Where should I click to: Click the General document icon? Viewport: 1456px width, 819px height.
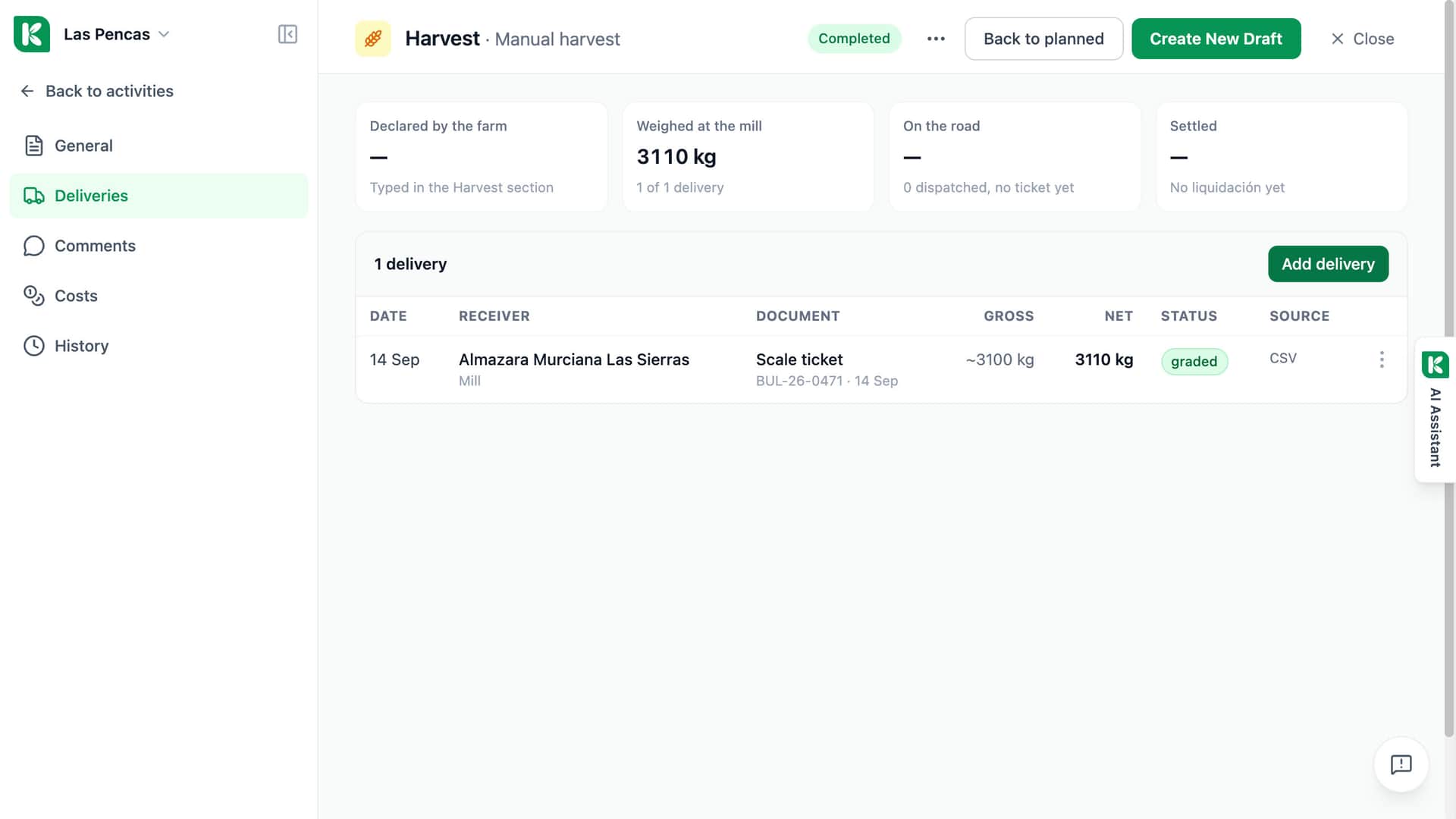pyautogui.click(x=33, y=146)
